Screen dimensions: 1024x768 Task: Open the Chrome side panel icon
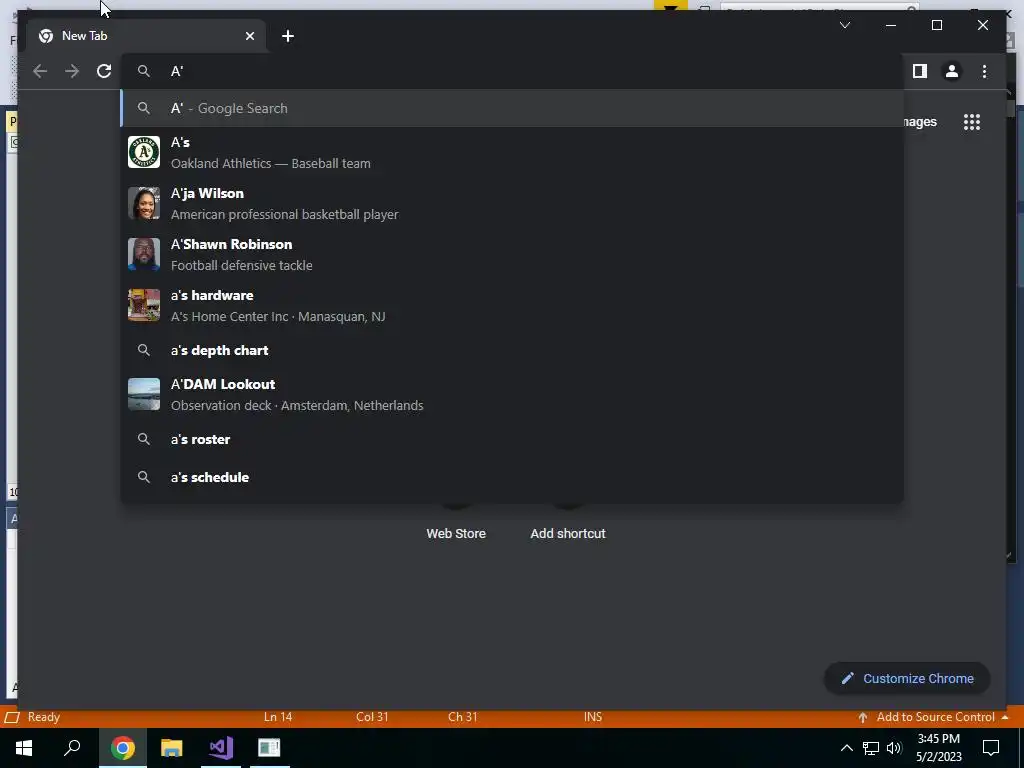tap(920, 71)
